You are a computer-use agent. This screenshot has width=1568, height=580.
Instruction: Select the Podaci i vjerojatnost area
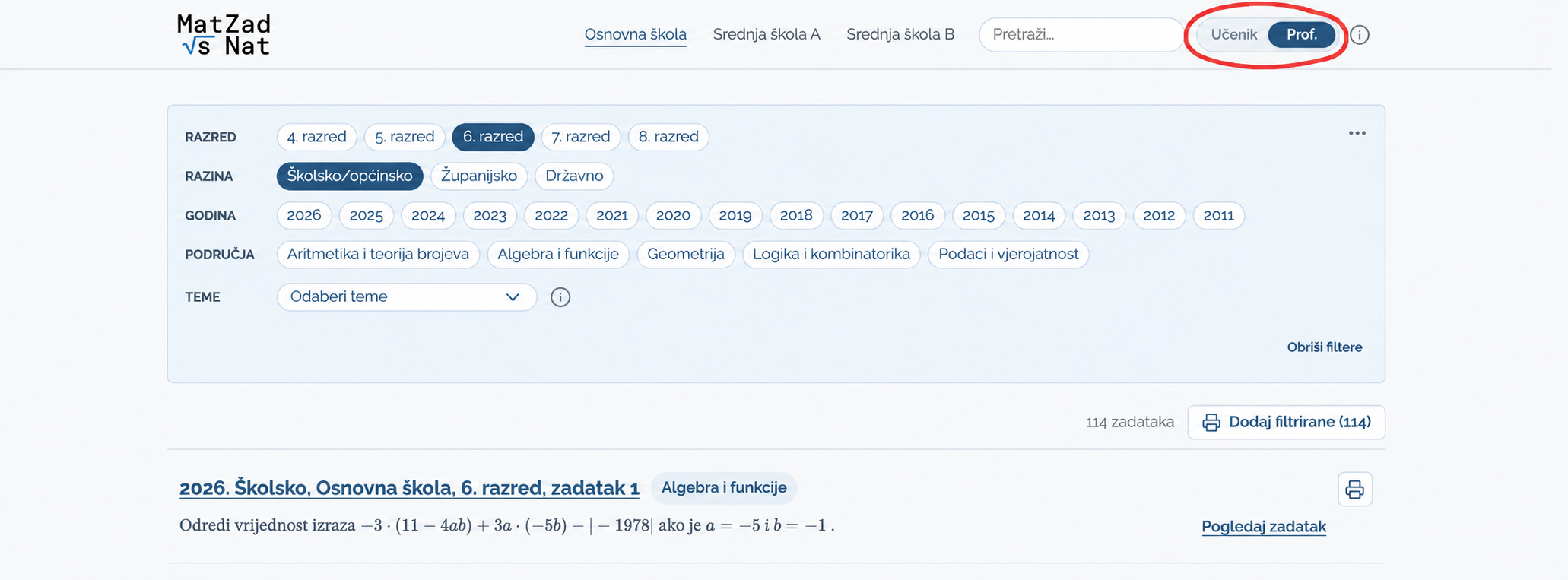pos(1008,255)
